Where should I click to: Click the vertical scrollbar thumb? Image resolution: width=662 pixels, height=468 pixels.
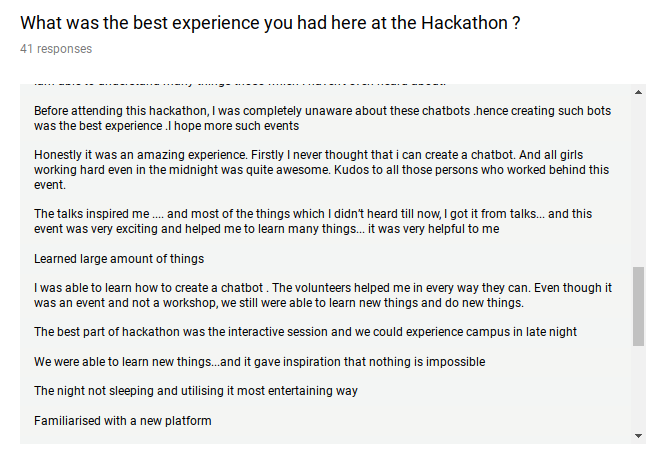[x=638, y=306]
